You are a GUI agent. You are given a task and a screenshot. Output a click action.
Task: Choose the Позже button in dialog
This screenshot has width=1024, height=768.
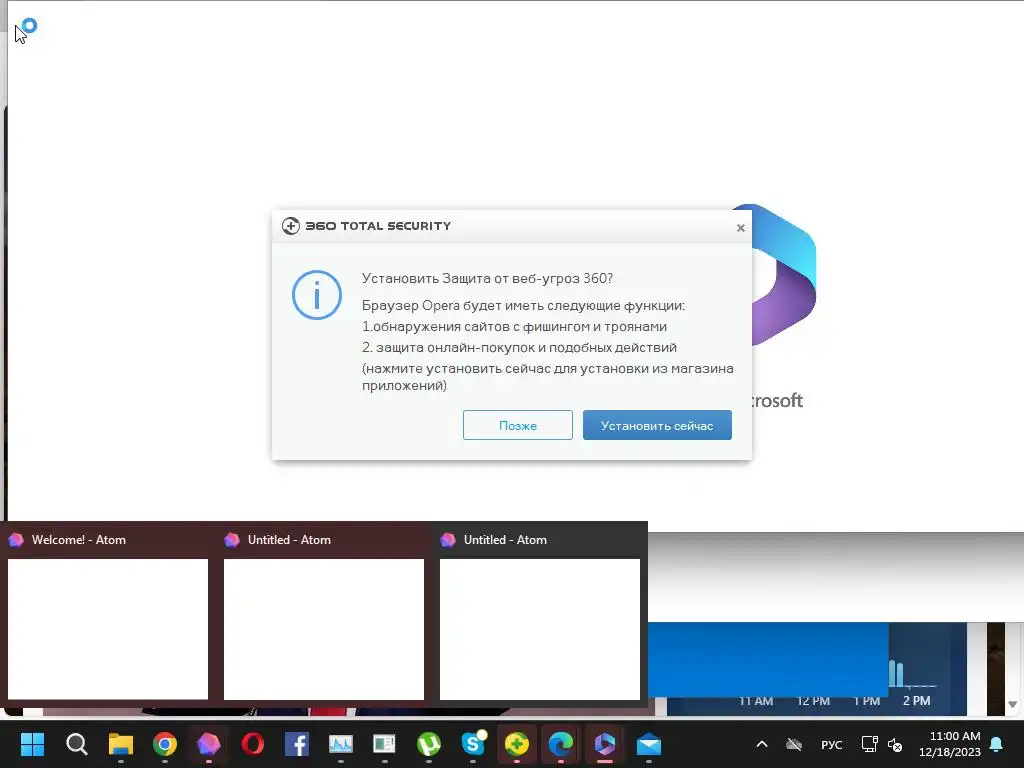[518, 425]
